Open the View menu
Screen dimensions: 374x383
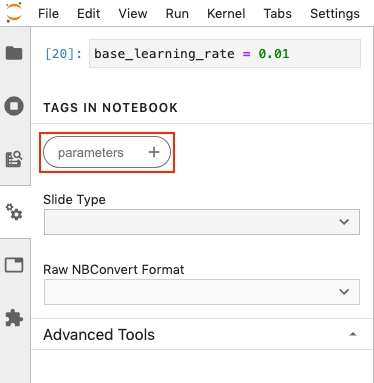point(133,14)
